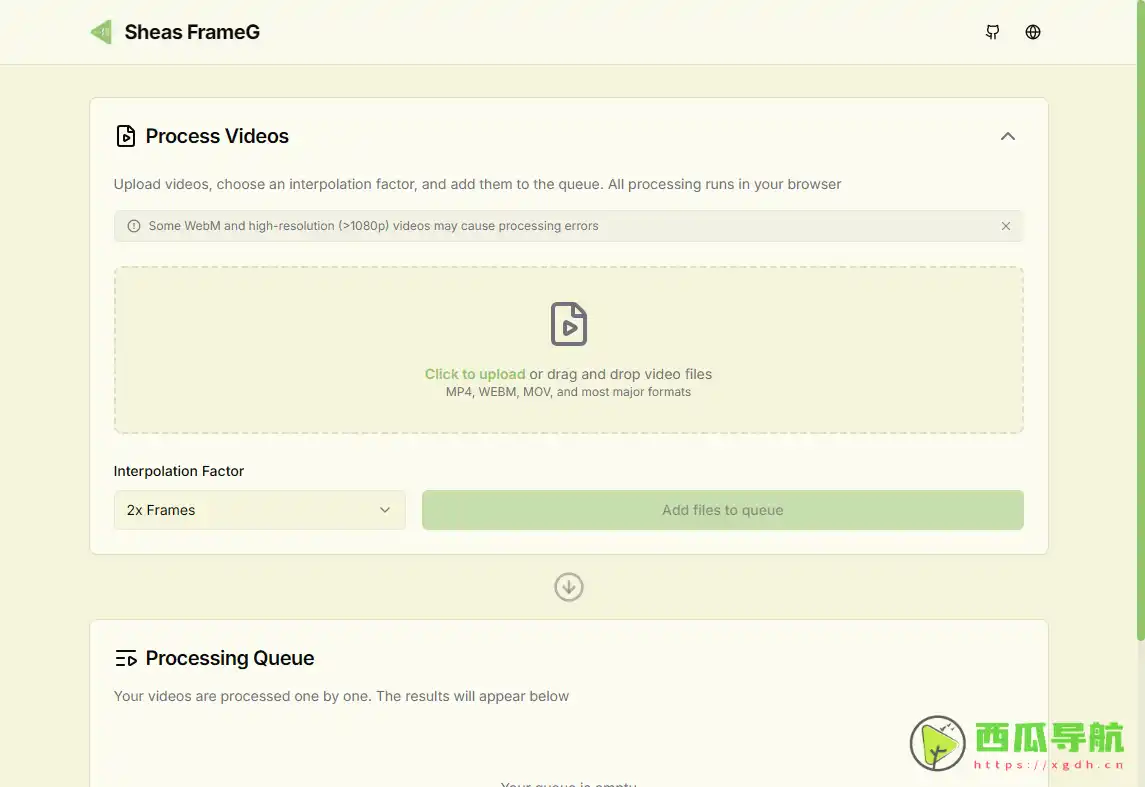Click the circled down arrow icon
The height and width of the screenshot is (787, 1145).
click(x=569, y=587)
